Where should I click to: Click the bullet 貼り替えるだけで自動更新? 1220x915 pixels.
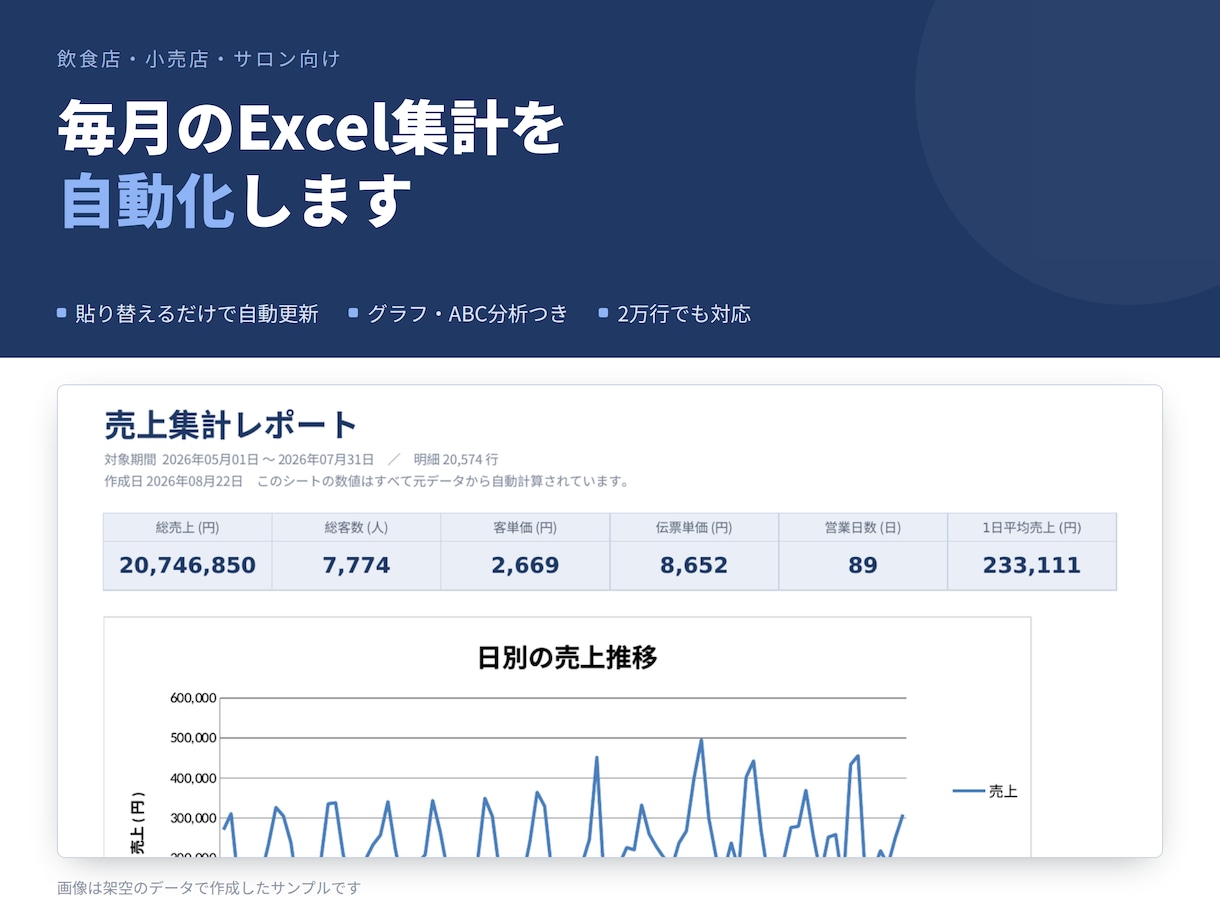click(x=188, y=314)
